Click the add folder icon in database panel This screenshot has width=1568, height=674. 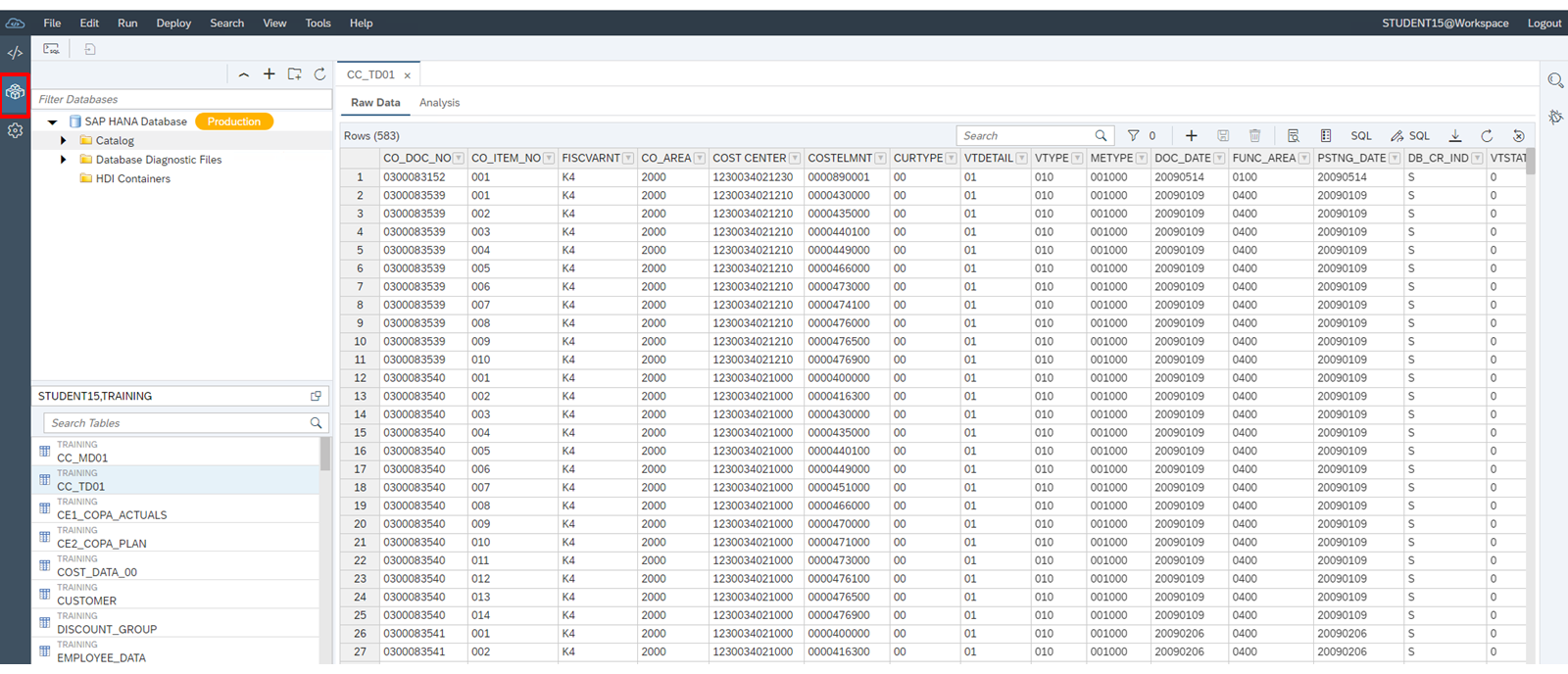pos(294,74)
